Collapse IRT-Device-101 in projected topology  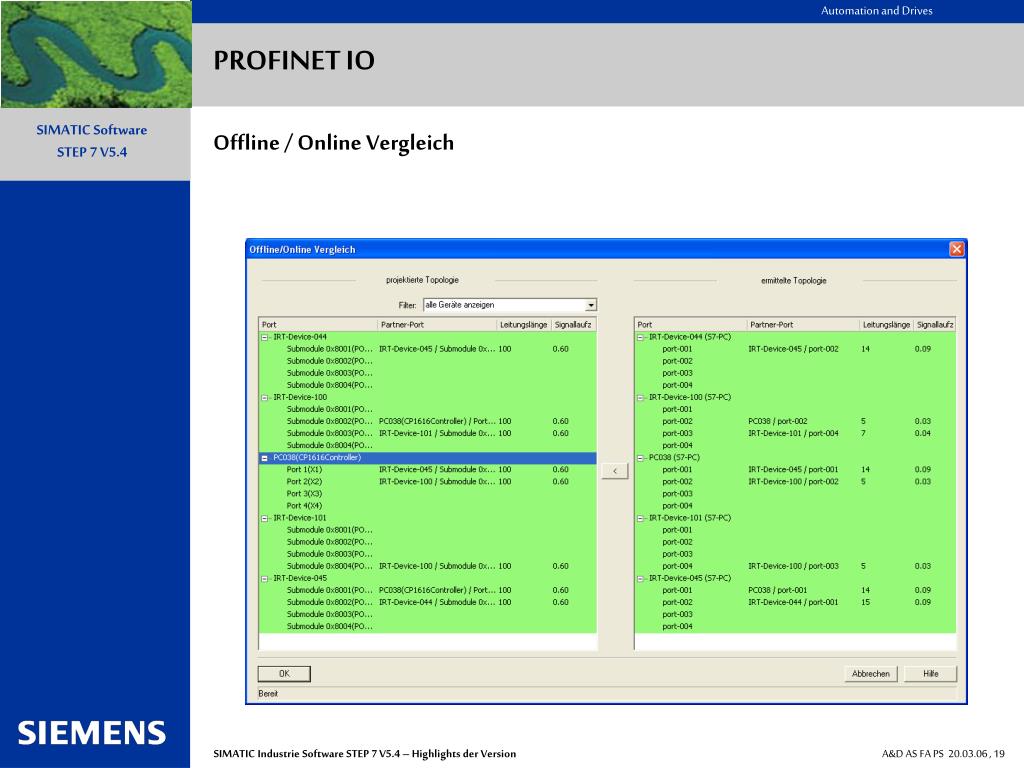[x=264, y=518]
